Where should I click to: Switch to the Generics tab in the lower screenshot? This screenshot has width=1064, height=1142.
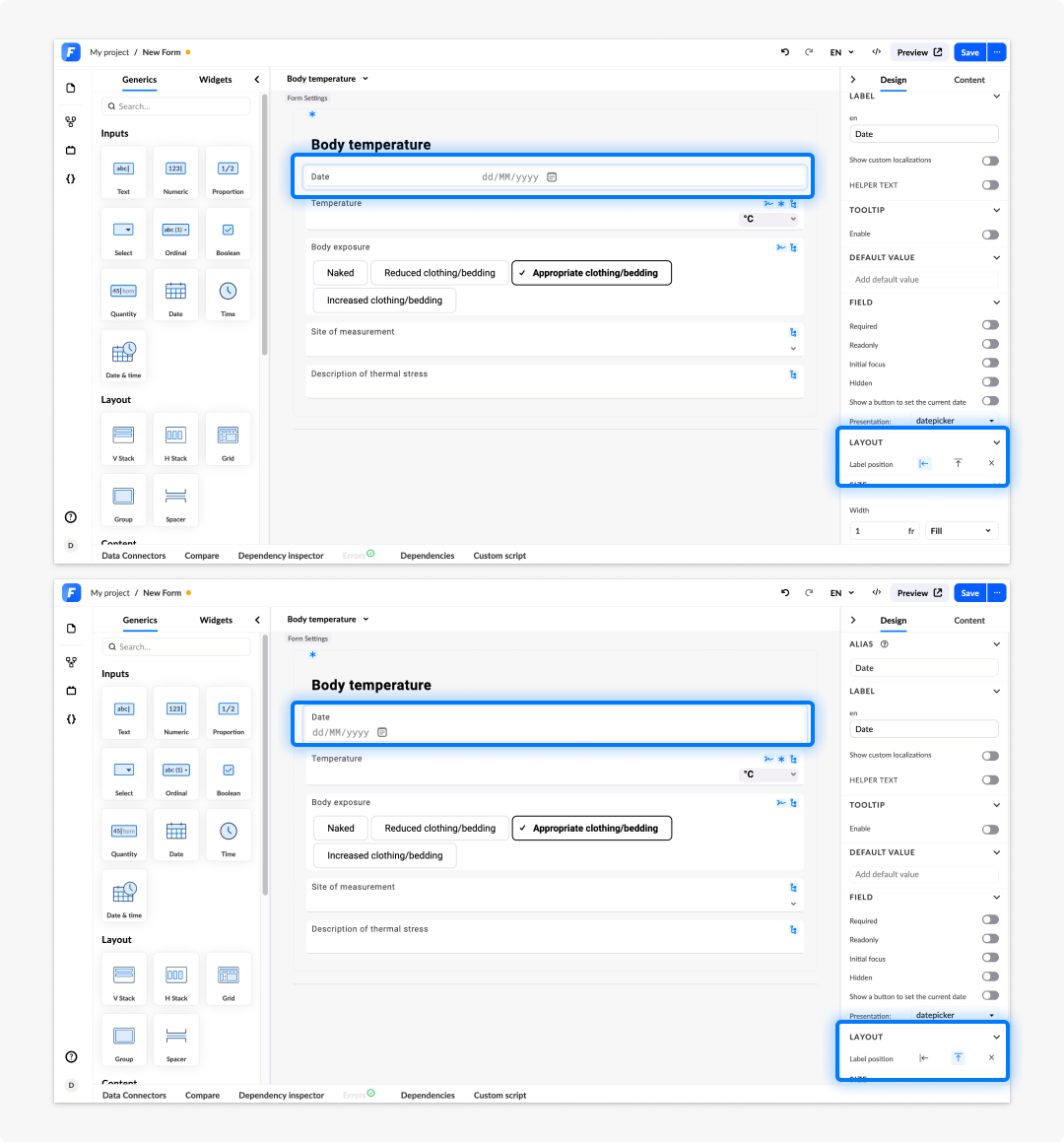140,621
